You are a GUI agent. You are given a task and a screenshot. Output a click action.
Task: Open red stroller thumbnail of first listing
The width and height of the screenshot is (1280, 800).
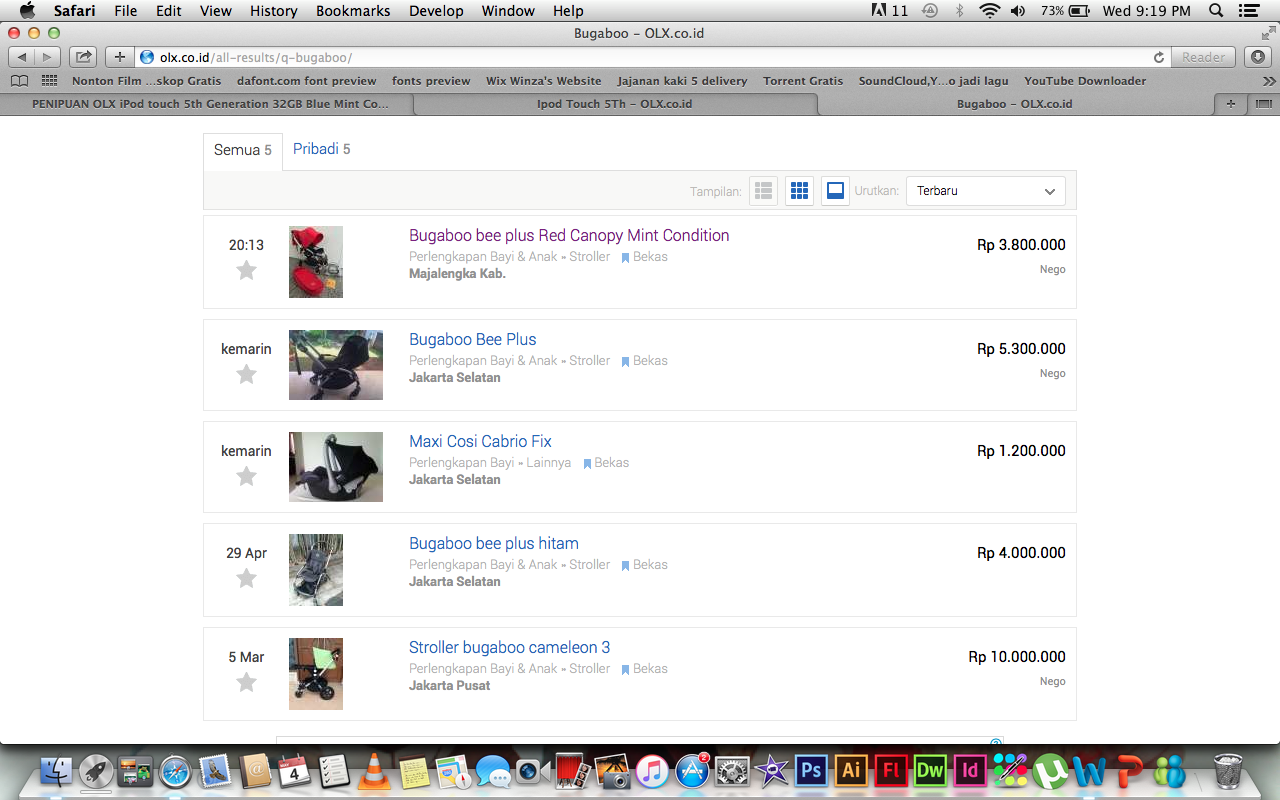316,262
